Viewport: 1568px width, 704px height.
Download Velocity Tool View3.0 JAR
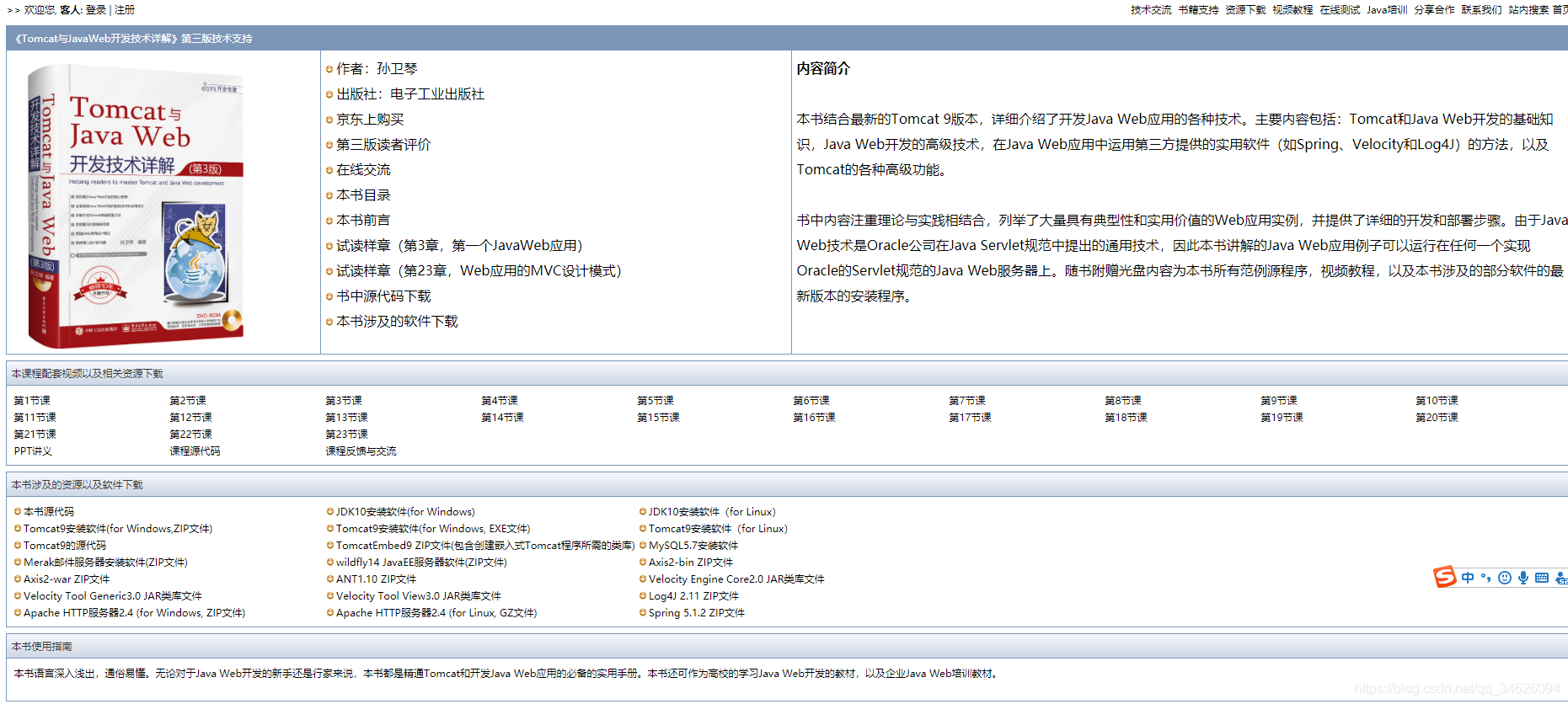tap(419, 596)
